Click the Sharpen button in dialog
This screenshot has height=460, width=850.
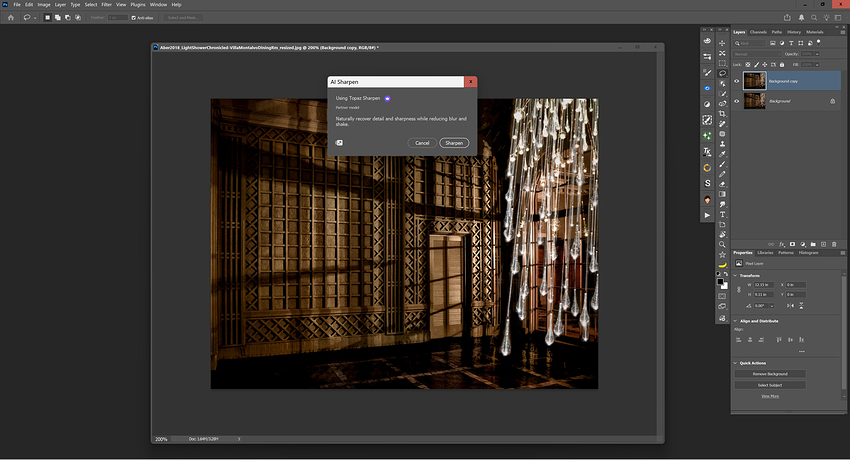coord(453,143)
